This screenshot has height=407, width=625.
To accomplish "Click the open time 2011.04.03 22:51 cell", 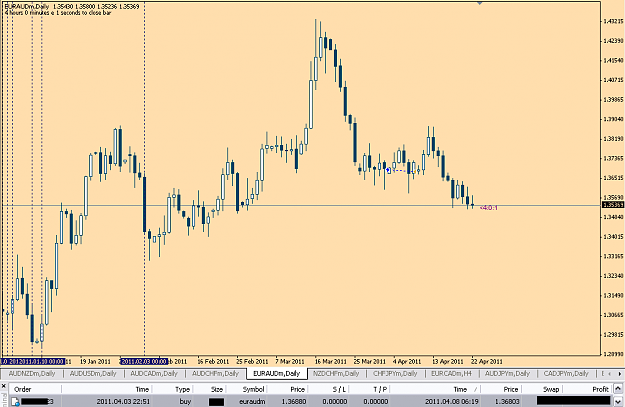I will (x=123, y=401).
